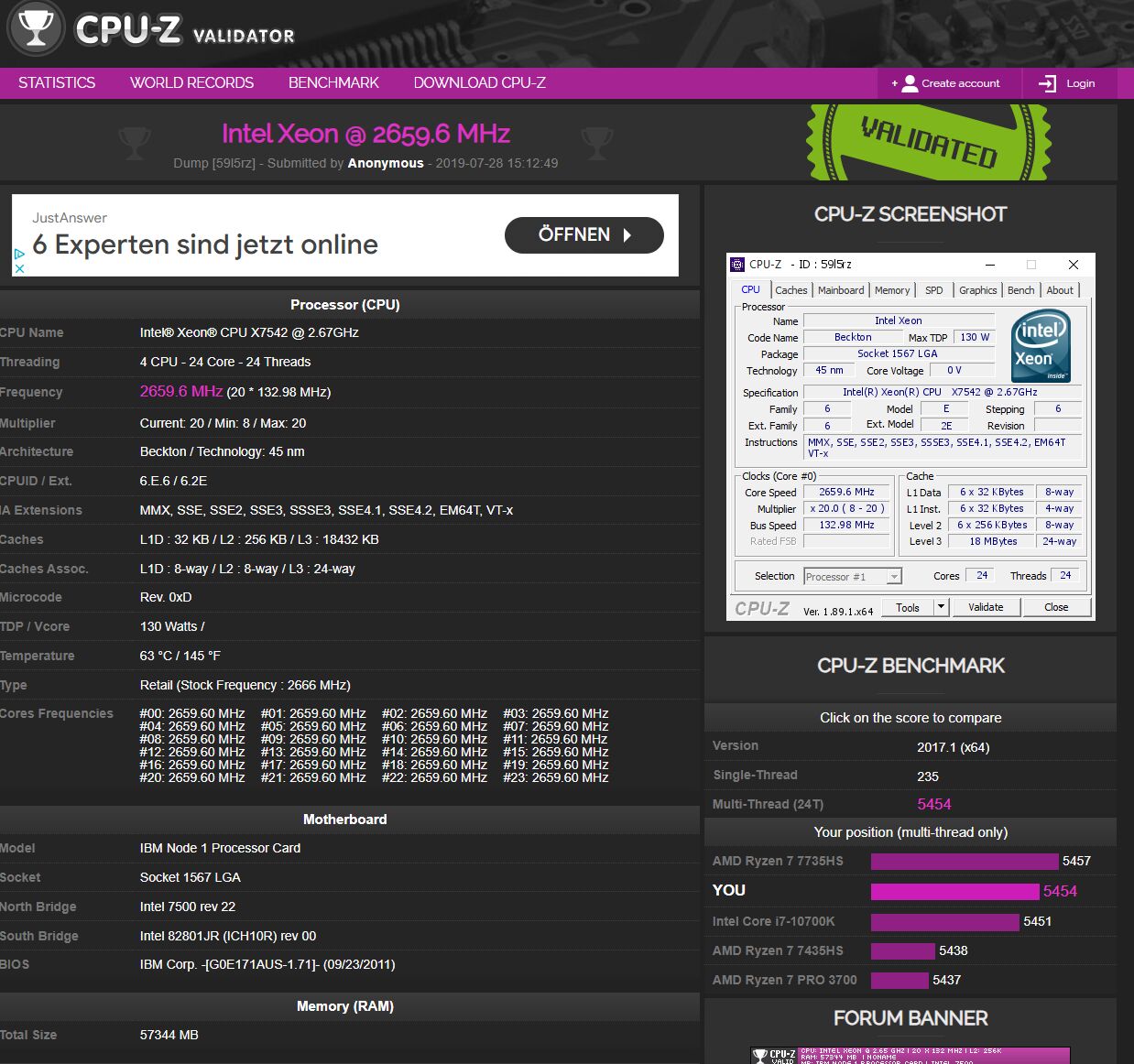Open Tools dropdown arrow in CPU-Z
Screen dimensions: 1134x1064
tap(940, 606)
